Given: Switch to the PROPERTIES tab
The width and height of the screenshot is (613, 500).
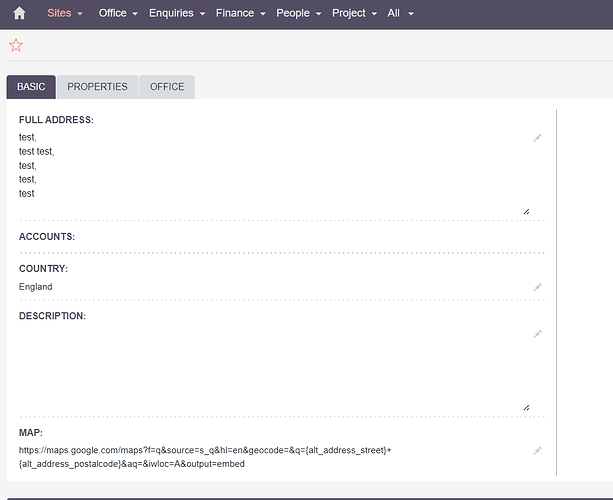Looking at the screenshot, I should click(x=97, y=87).
